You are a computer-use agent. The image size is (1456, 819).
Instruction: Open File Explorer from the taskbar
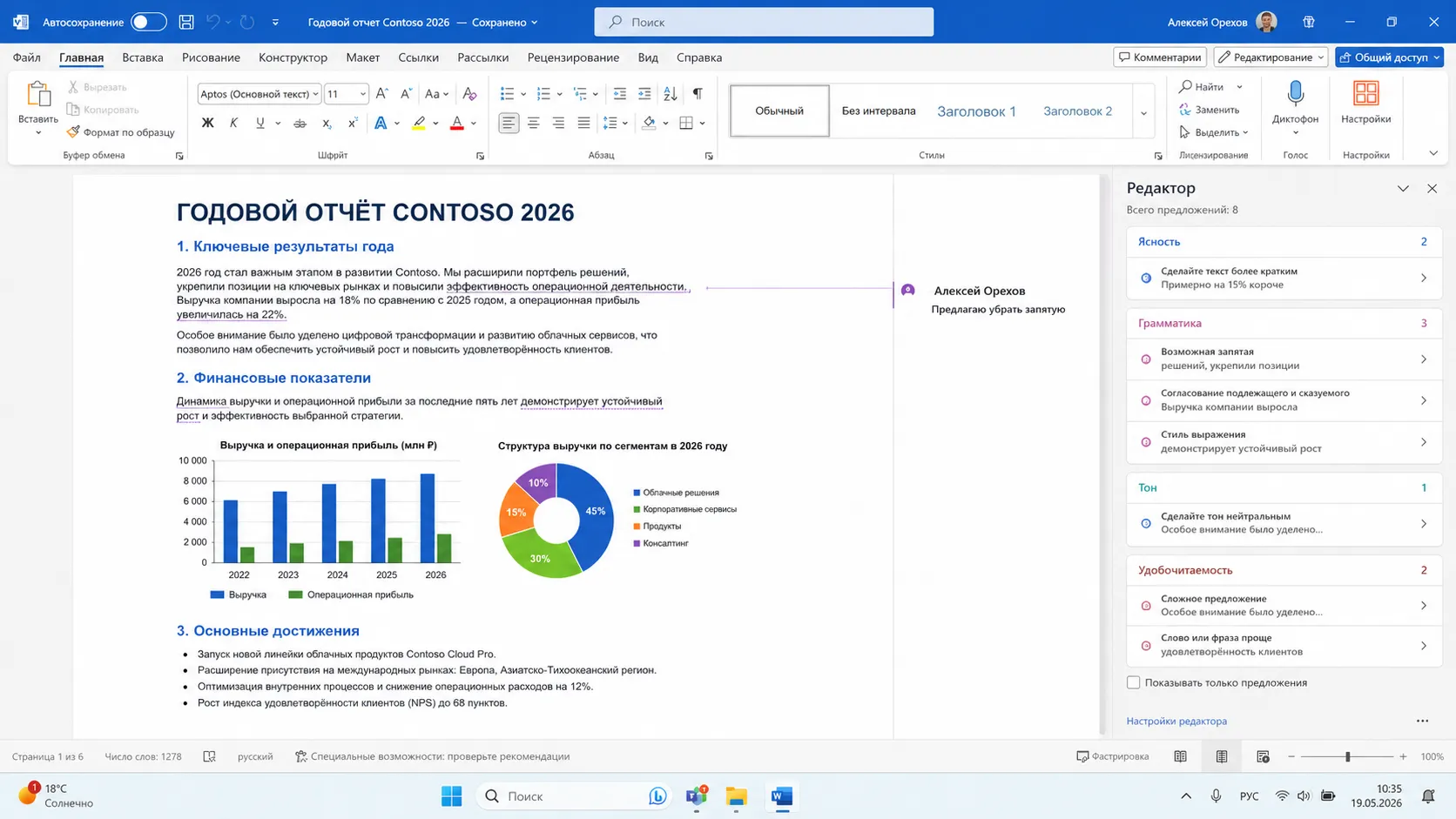tap(737, 796)
